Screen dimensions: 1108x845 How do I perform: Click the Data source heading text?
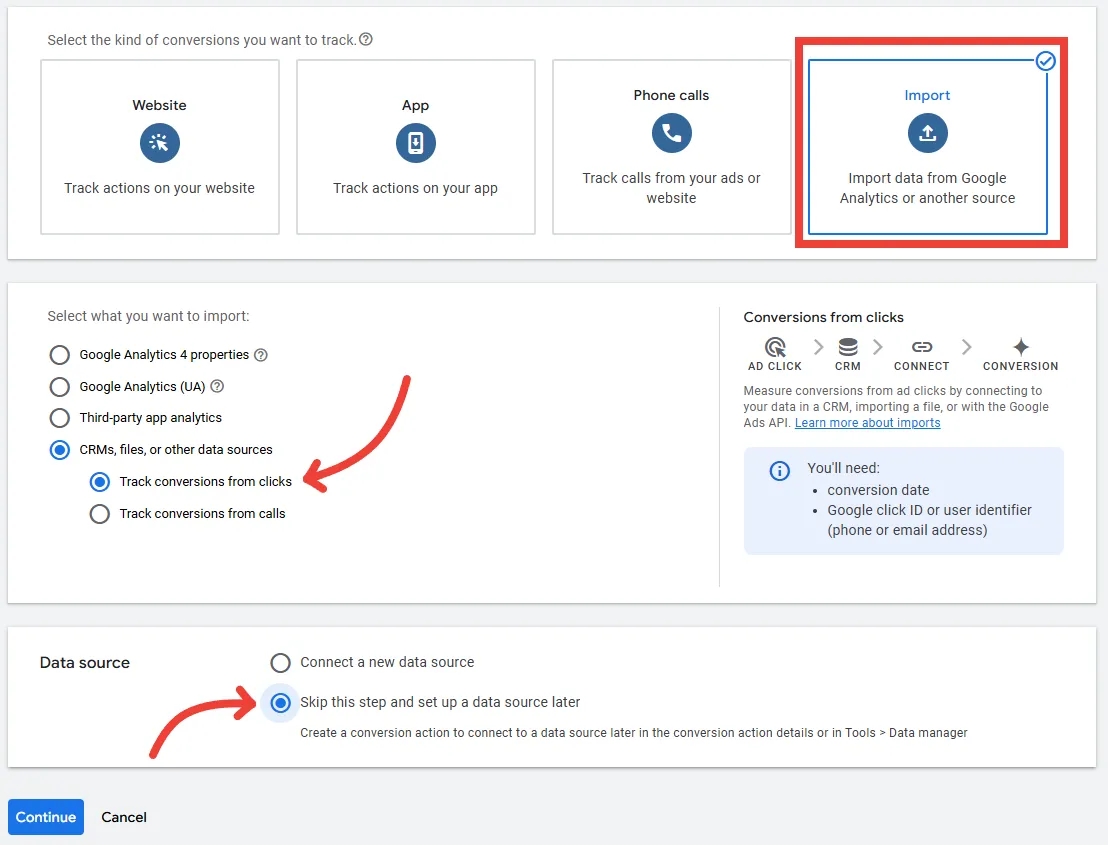[85, 663]
